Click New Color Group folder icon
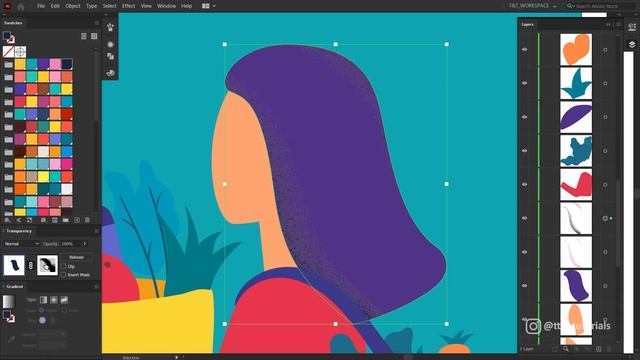640x360 pixels. pos(66,220)
